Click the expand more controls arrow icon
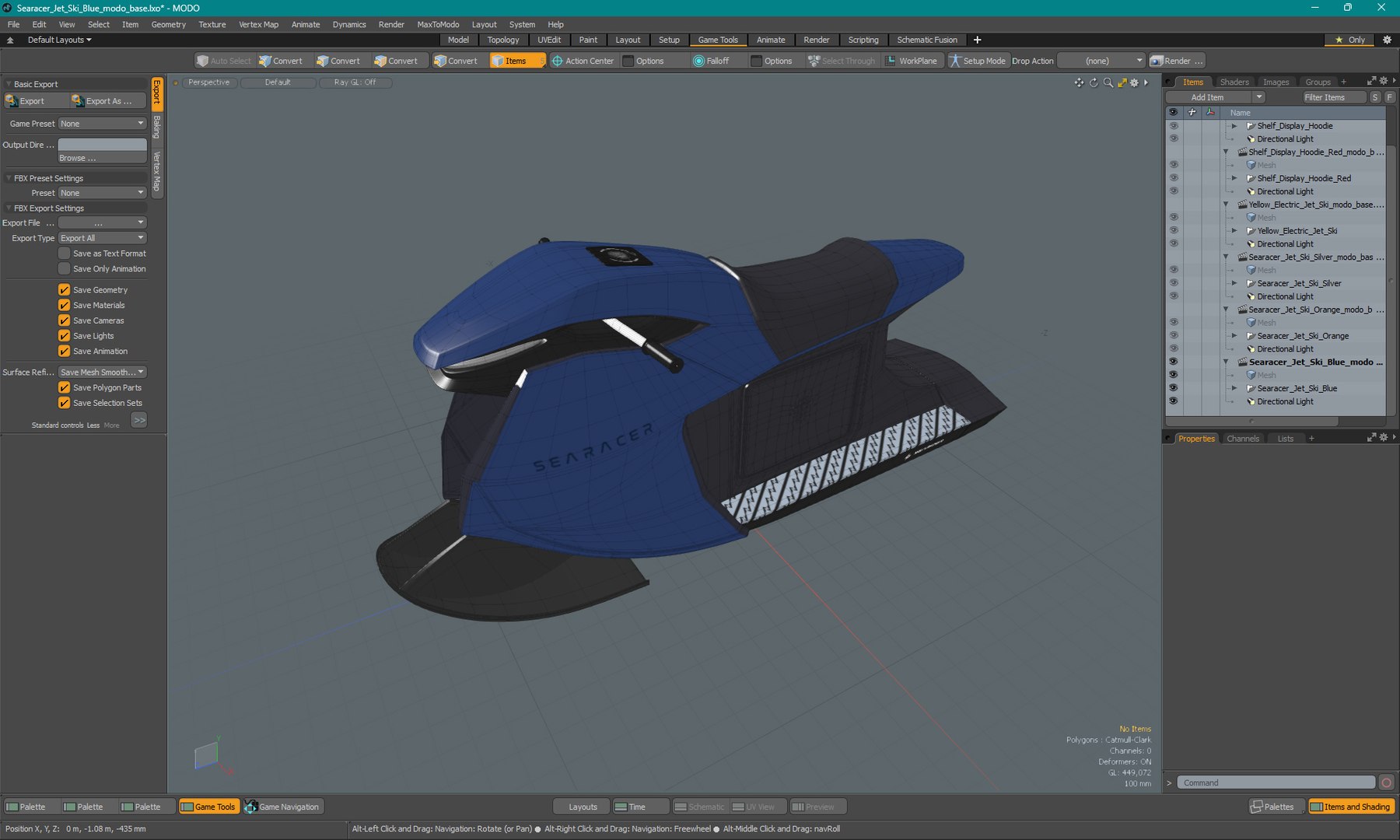Viewport: 1400px width, 840px height. pos(139,420)
